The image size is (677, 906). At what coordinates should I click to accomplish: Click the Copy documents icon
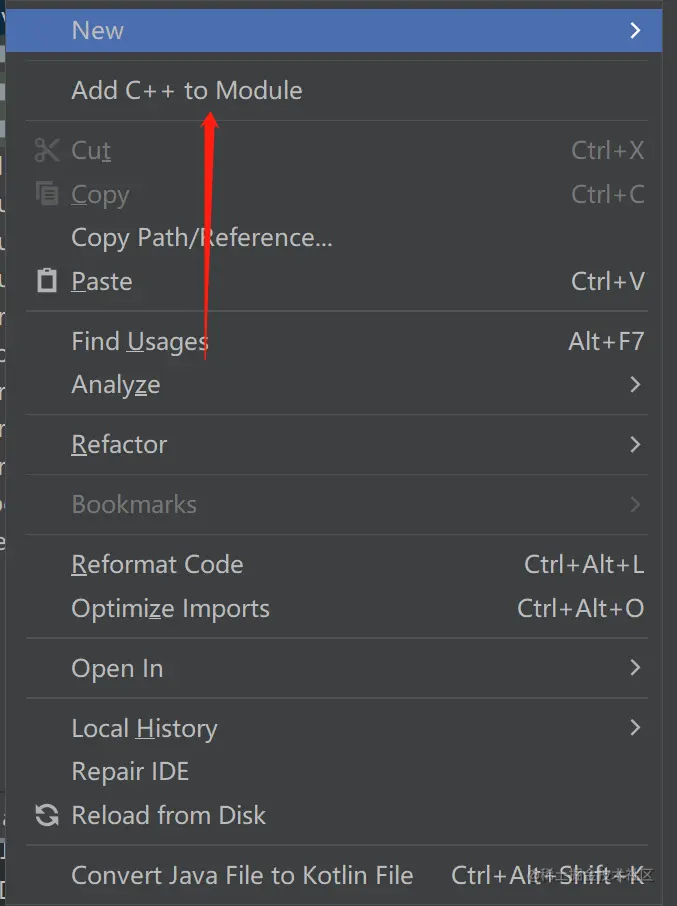point(47,194)
